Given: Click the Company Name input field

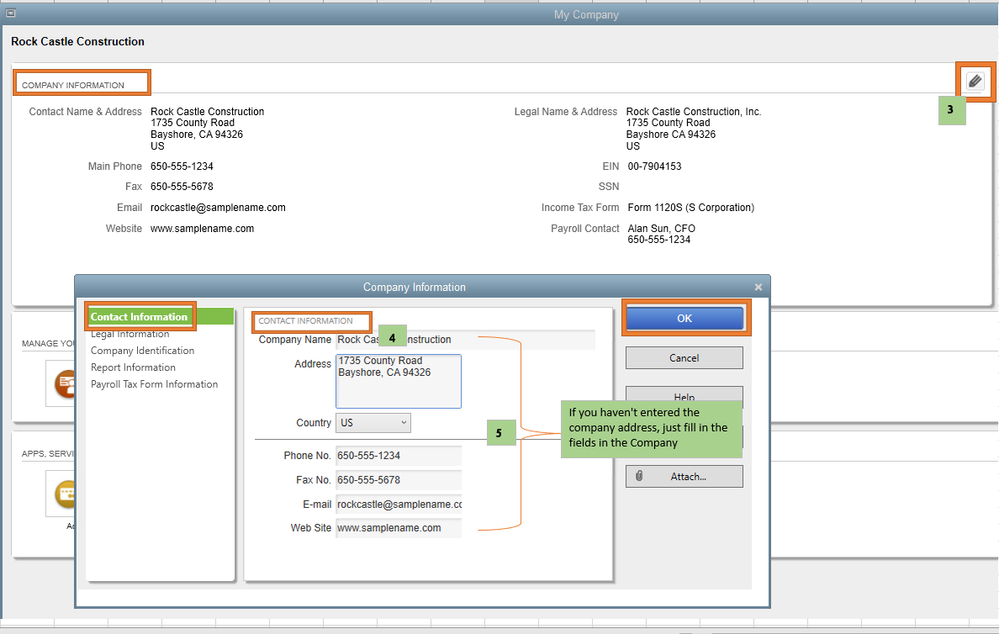Looking at the screenshot, I should pyautogui.click(x=466, y=340).
